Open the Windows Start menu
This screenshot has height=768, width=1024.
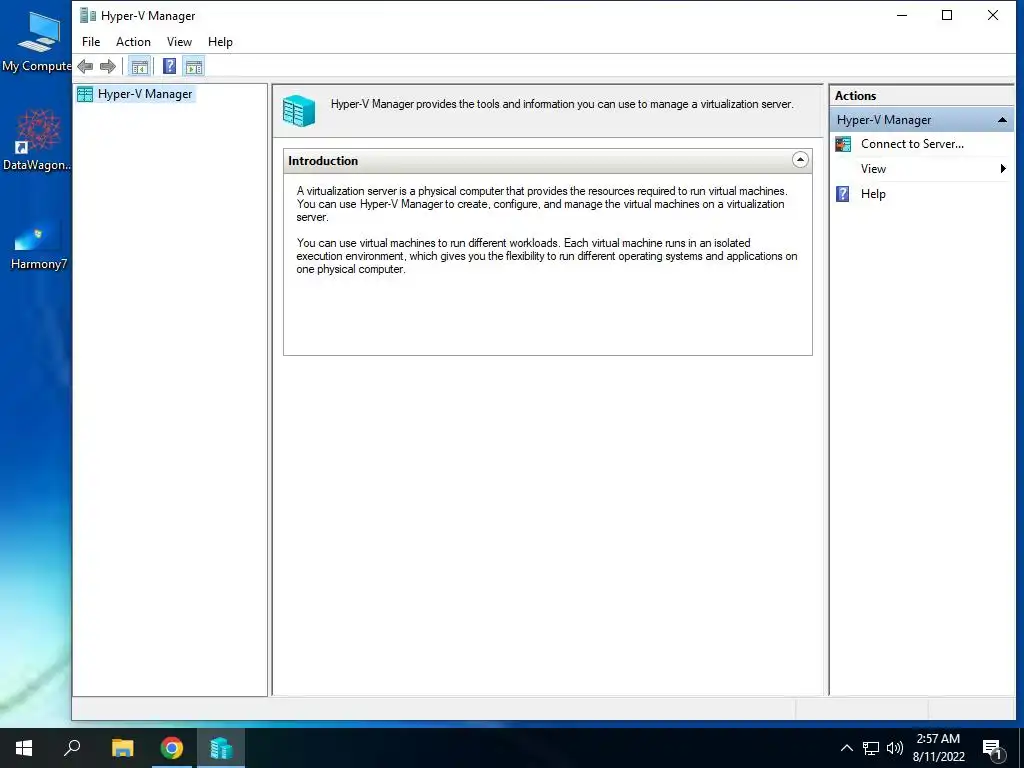pyautogui.click(x=24, y=748)
